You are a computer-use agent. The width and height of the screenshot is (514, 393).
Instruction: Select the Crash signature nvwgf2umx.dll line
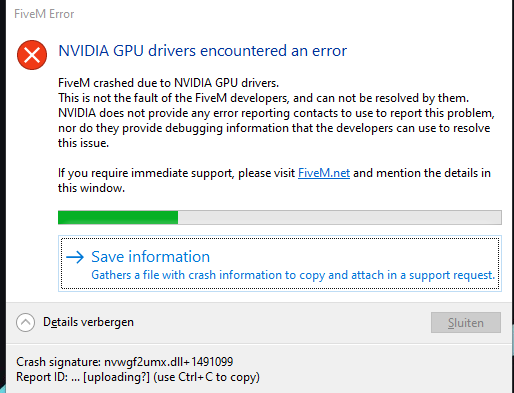tap(125, 362)
